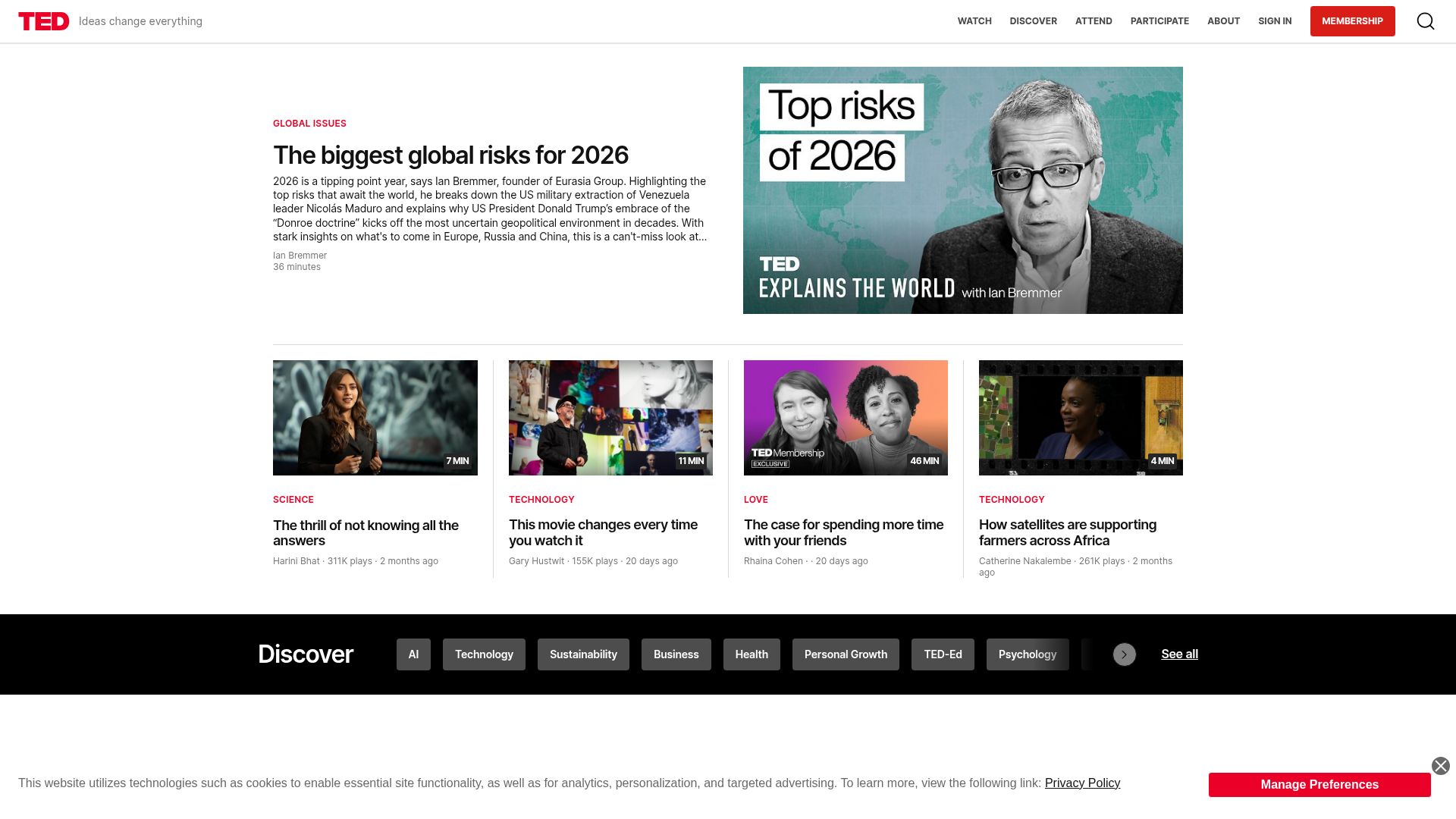Open the search magnifier icon
1456x819 pixels.
(1426, 21)
